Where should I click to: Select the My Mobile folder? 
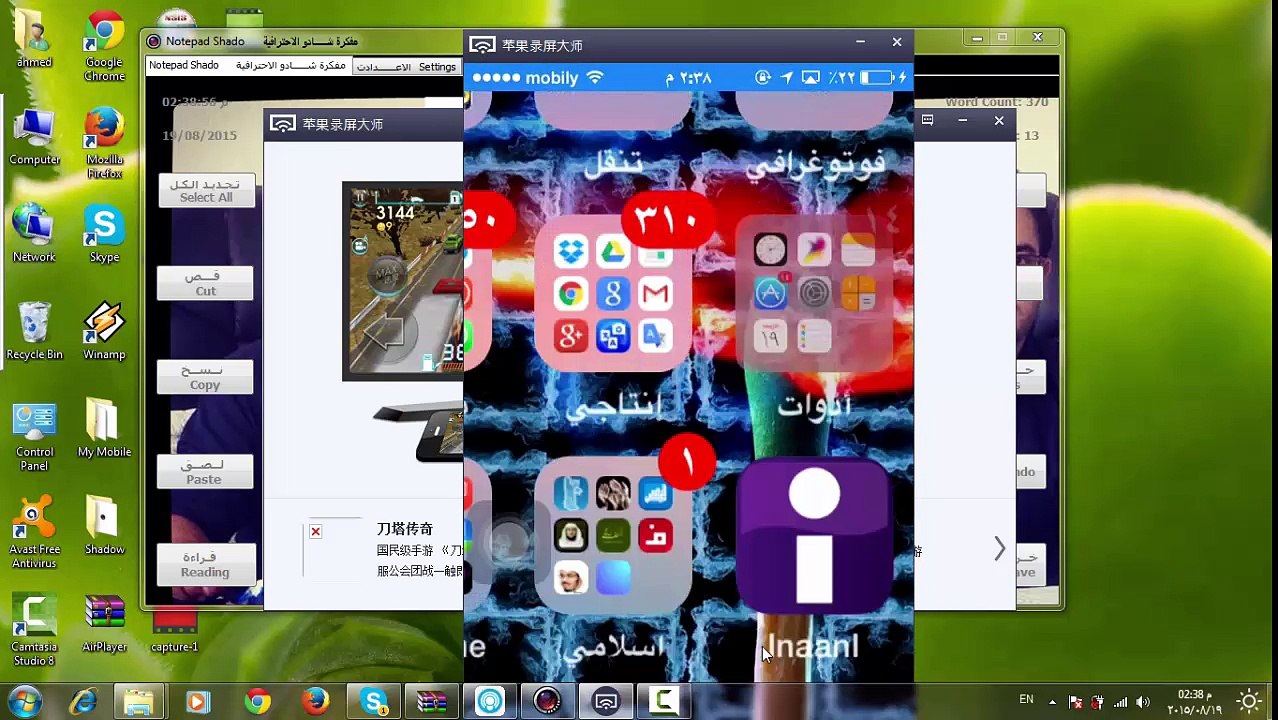[104, 430]
